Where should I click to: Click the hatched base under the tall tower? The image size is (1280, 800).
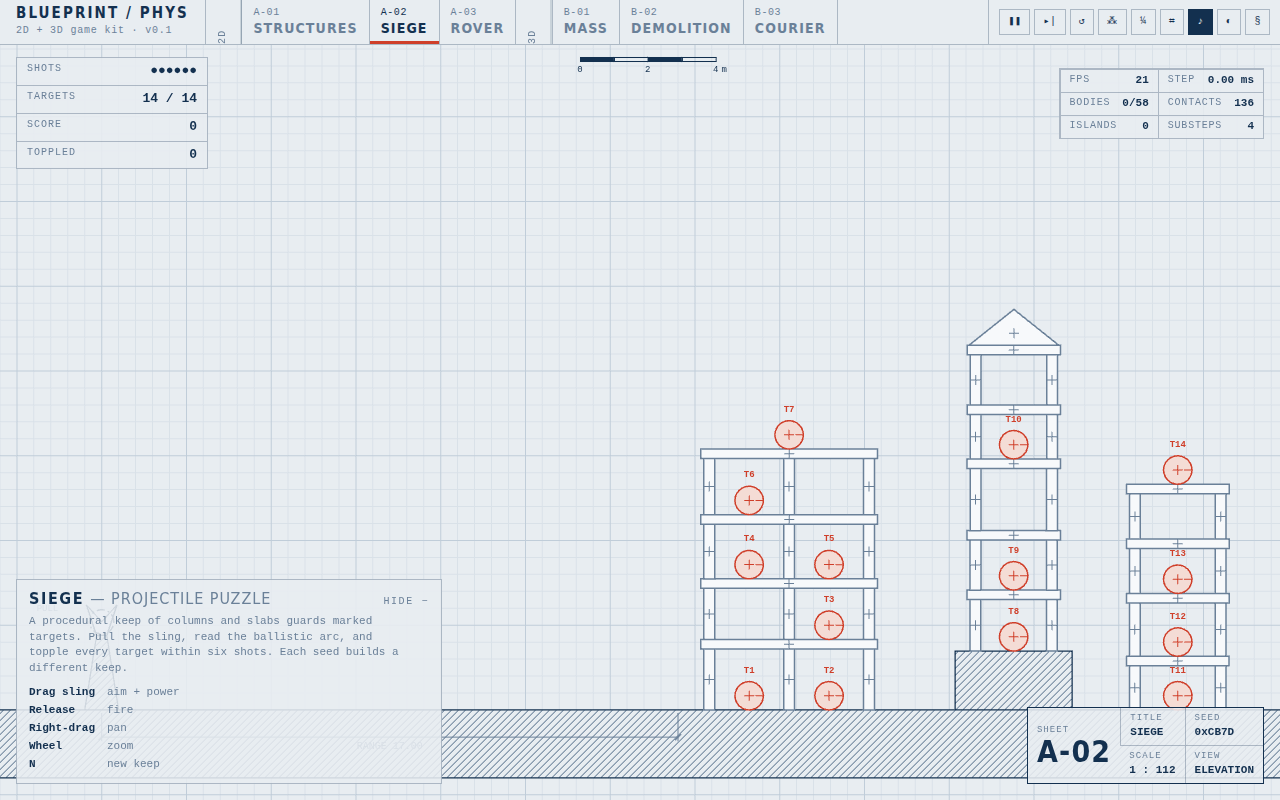1014,681
